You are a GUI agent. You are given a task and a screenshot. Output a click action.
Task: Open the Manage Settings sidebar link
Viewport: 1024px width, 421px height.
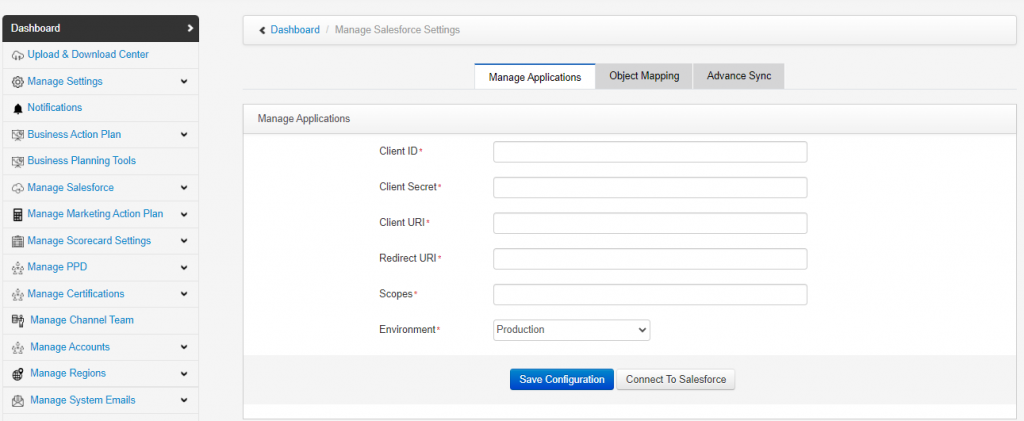tap(65, 82)
